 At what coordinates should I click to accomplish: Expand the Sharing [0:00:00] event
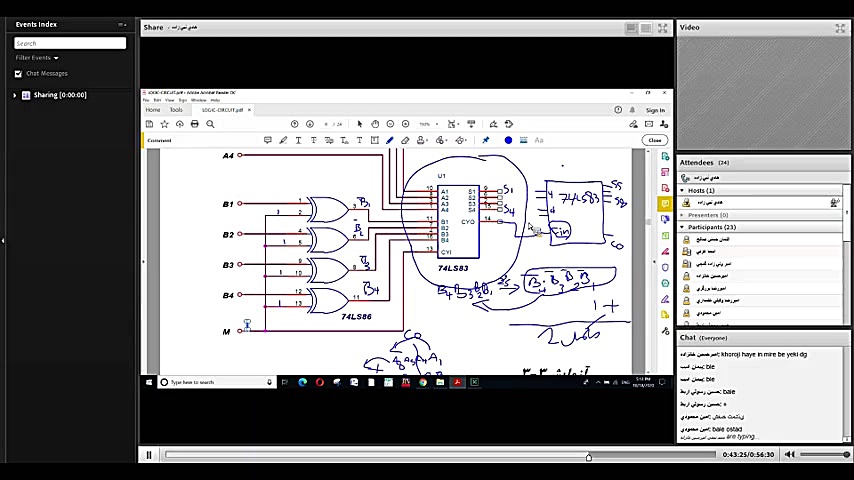coord(15,95)
